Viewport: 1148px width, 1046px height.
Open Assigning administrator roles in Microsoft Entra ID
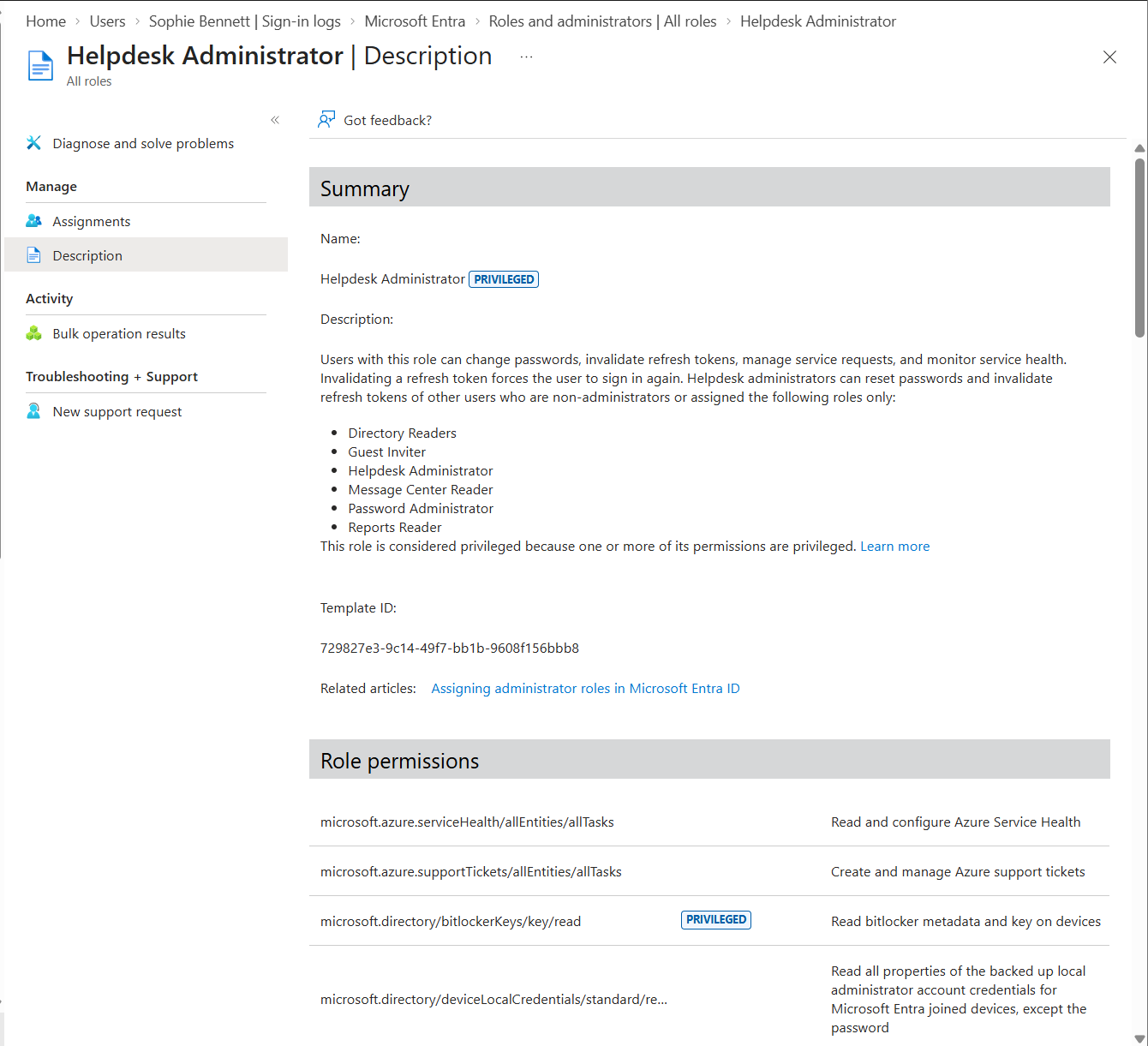pos(585,688)
